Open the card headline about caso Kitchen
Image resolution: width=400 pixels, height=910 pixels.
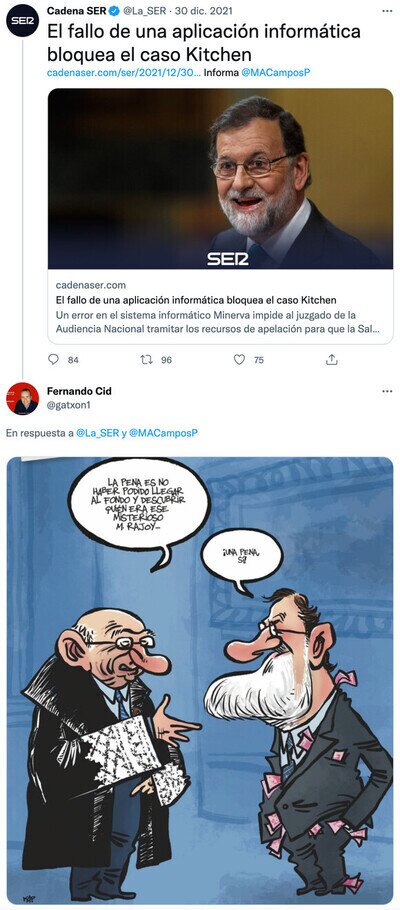pyautogui.click(x=196, y=300)
